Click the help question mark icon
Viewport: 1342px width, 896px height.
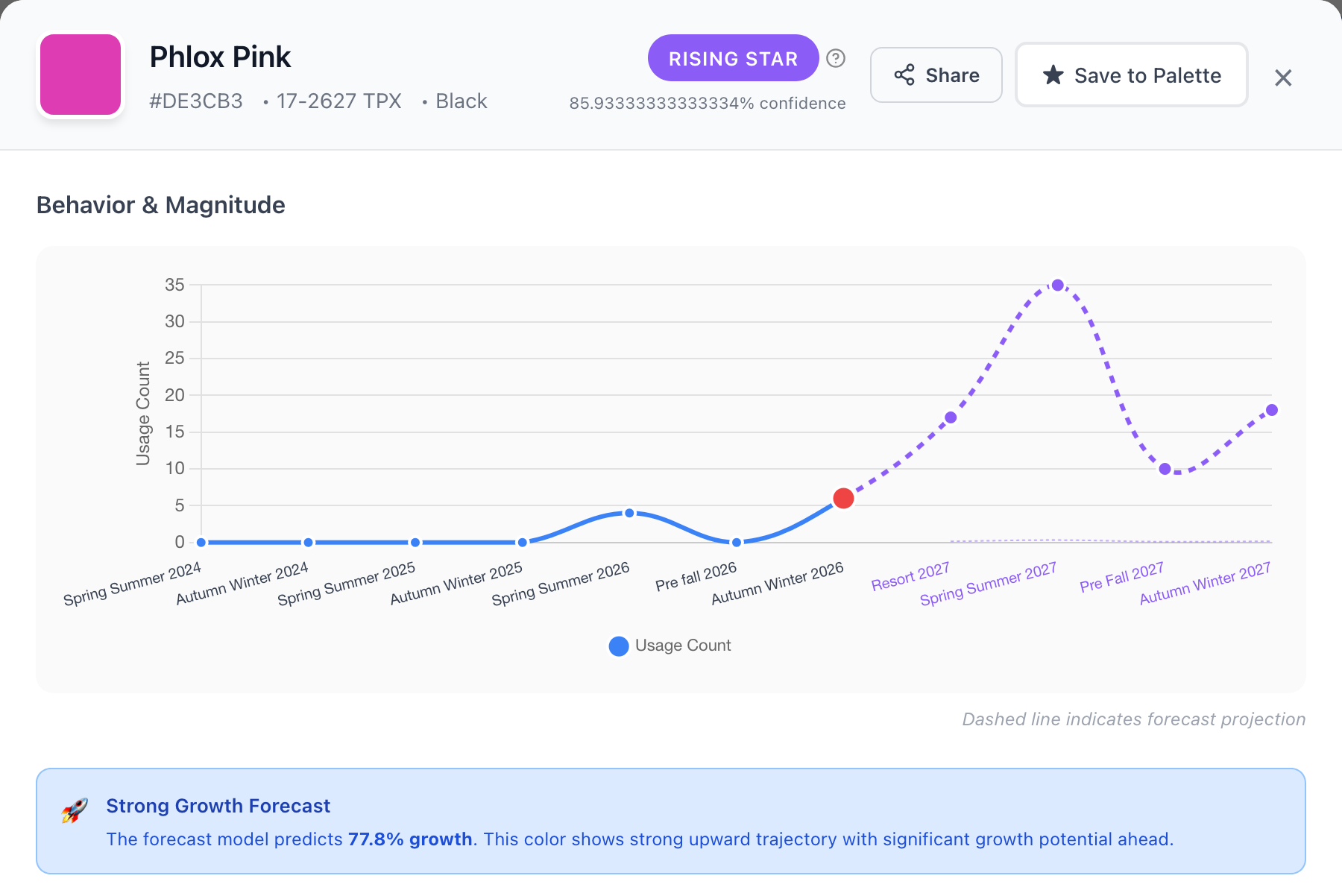(836, 58)
